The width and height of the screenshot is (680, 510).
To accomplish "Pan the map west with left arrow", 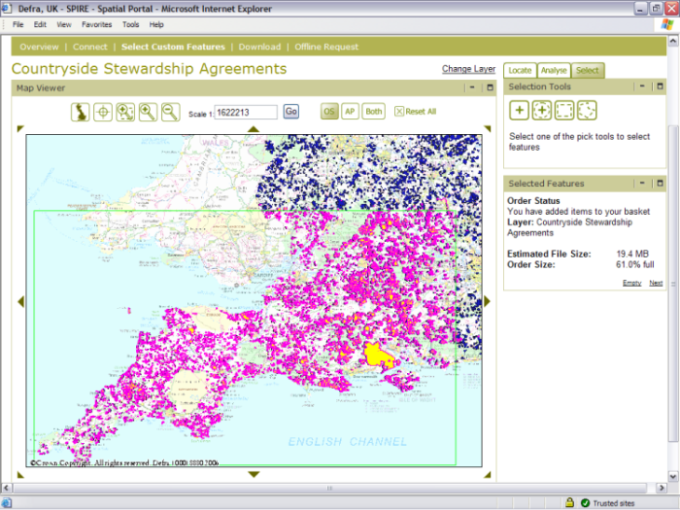I will click(21, 301).
